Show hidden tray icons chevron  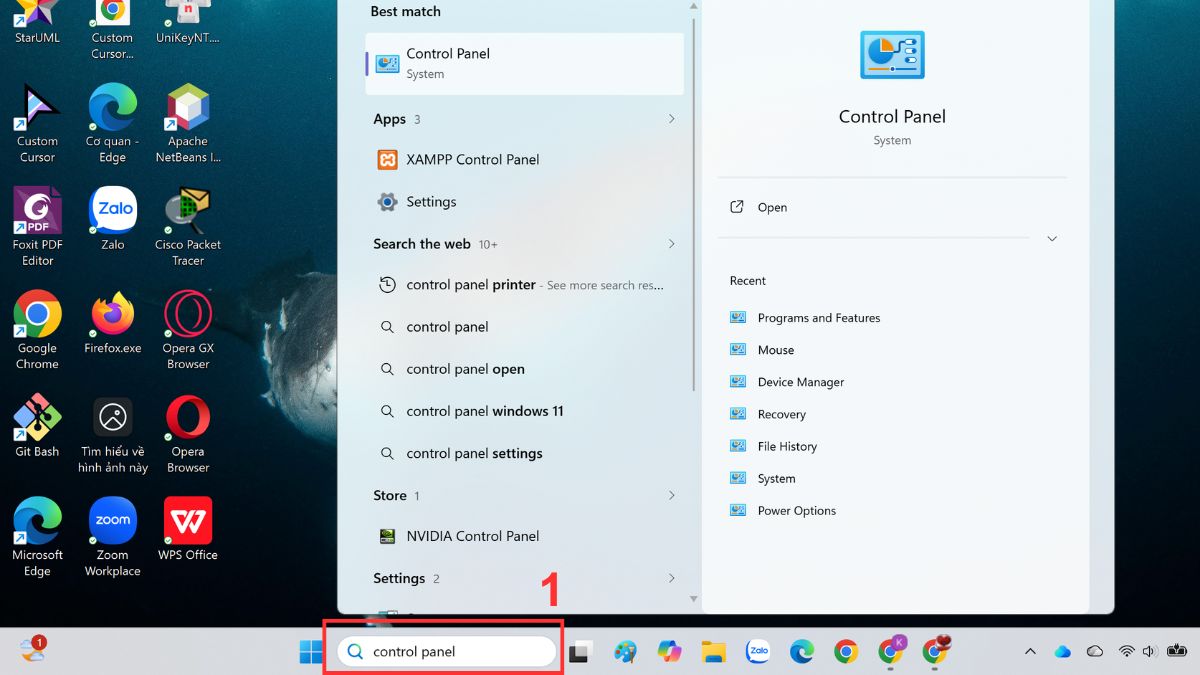coord(1030,652)
